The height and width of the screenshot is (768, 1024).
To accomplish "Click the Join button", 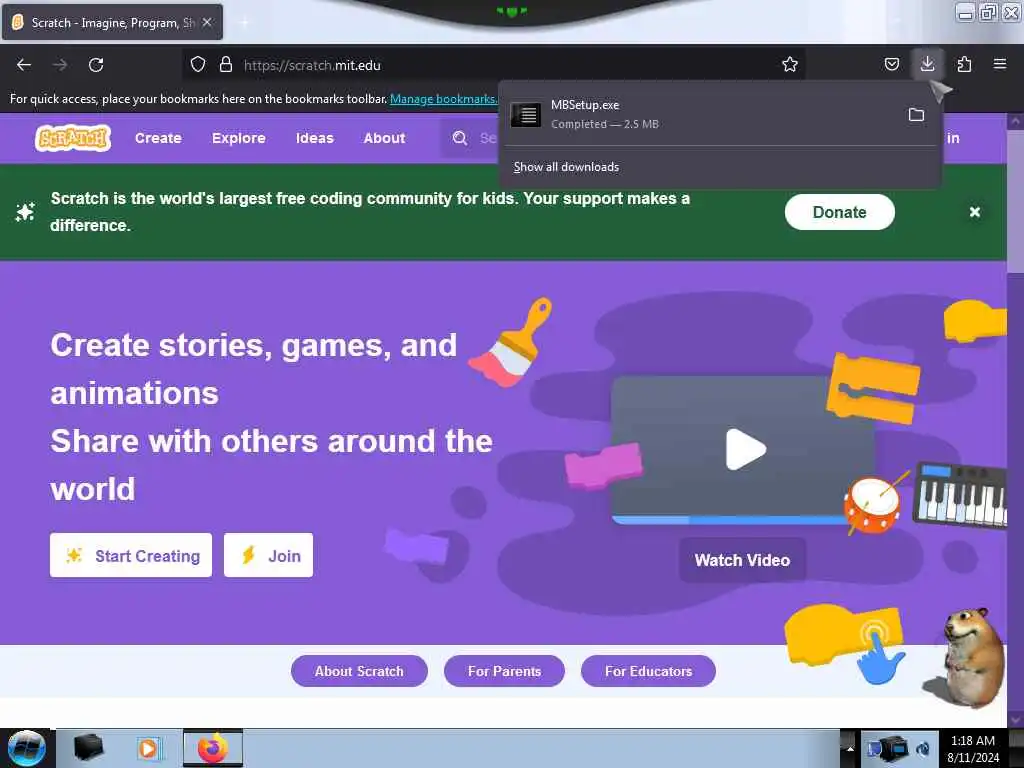I will 268,555.
